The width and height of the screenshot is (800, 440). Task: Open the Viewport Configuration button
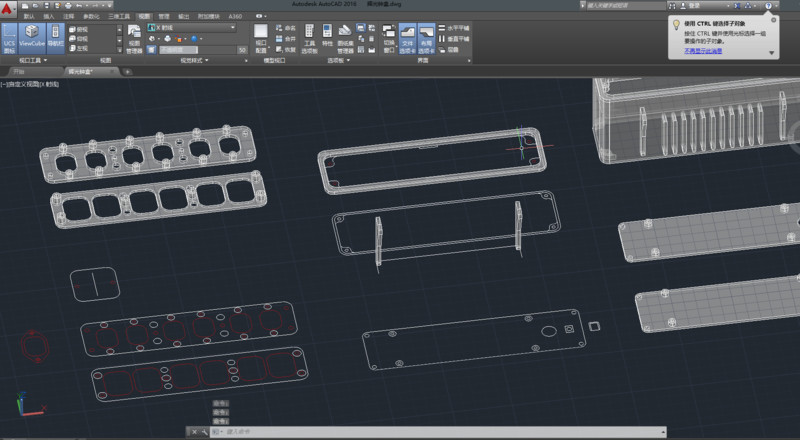coord(261,40)
